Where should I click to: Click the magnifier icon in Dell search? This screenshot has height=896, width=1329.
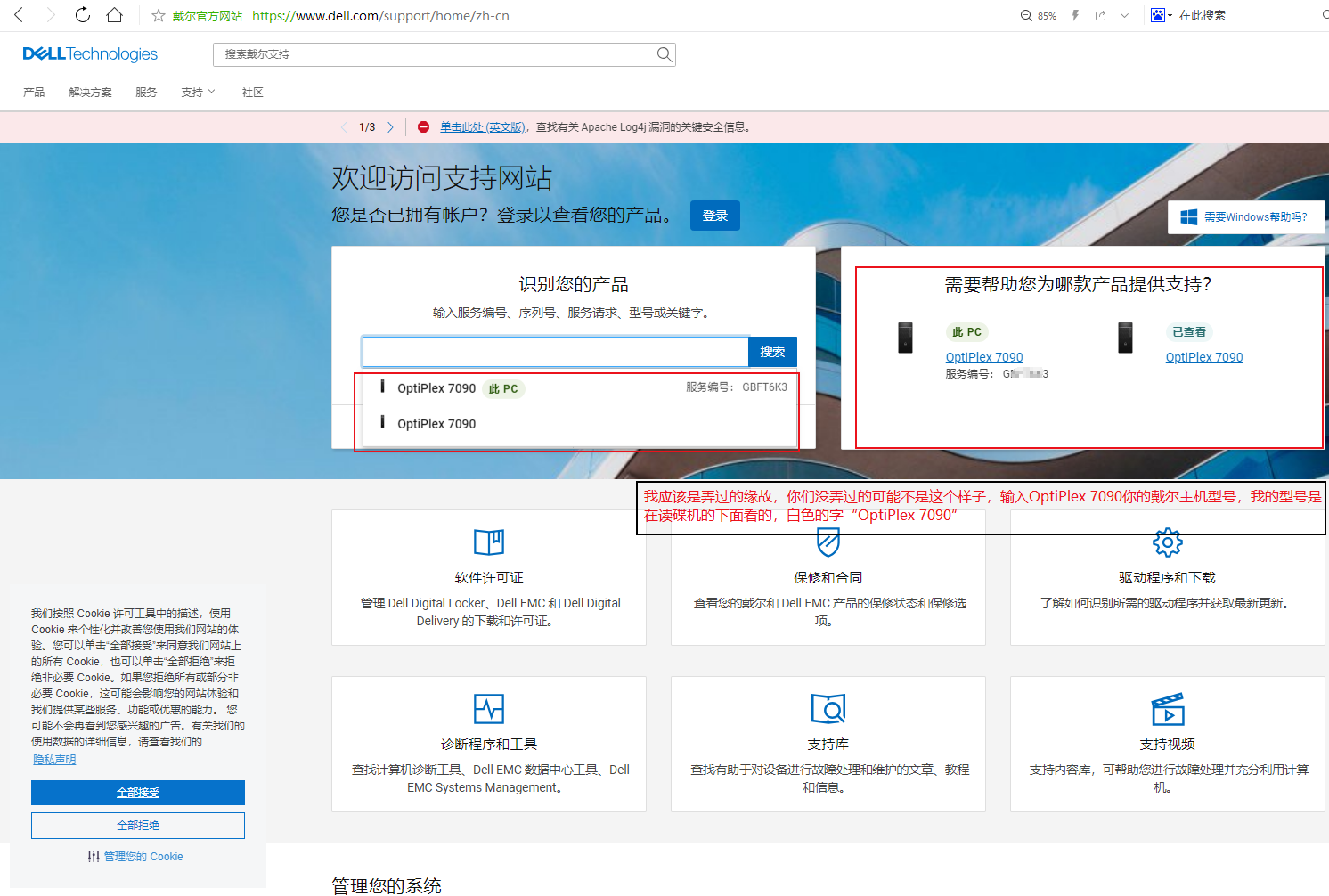click(x=664, y=54)
